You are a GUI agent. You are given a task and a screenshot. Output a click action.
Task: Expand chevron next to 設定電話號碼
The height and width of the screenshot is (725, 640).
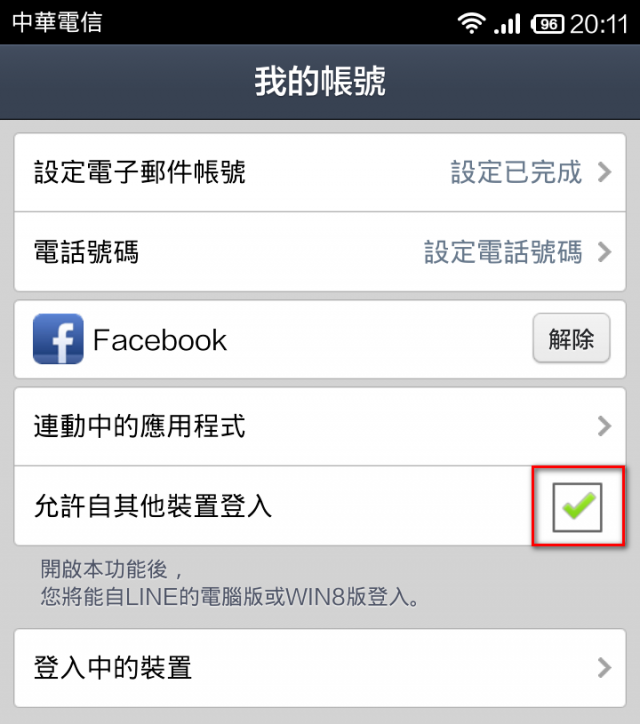pyautogui.click(x=604, y=252)
